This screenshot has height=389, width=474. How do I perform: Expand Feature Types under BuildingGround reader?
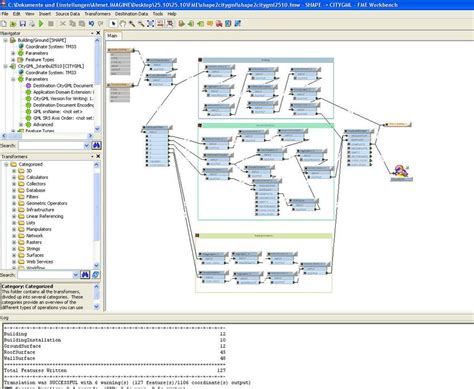click(x=13, y=60)
